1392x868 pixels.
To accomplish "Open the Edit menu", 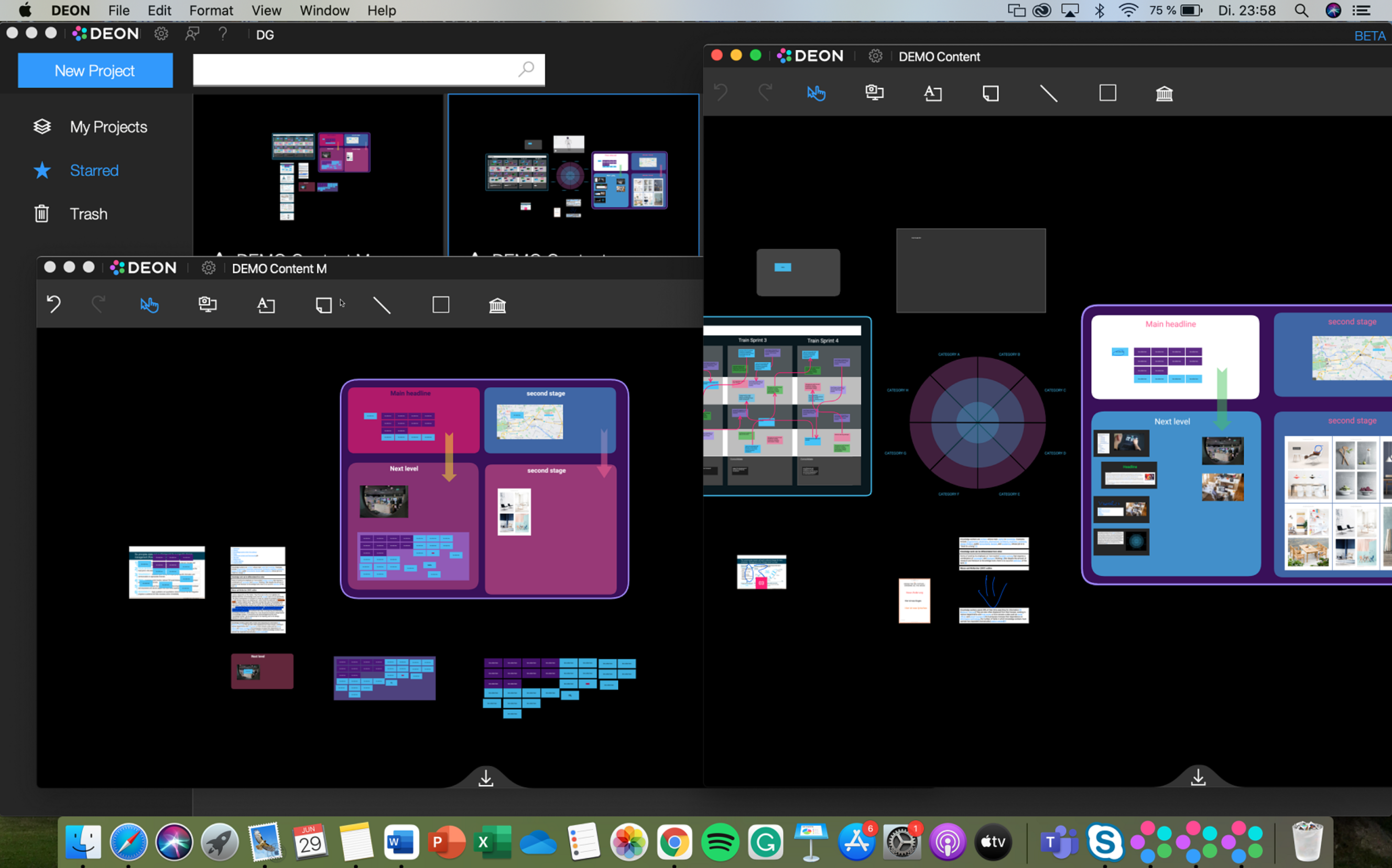I will (x=159, y=10).
